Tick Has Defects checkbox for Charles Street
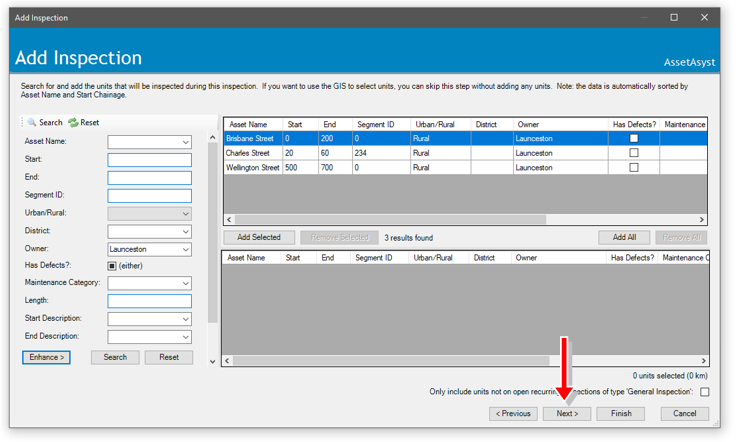The height and width of the screenshot is (442, 738). [x=633, y=153]
